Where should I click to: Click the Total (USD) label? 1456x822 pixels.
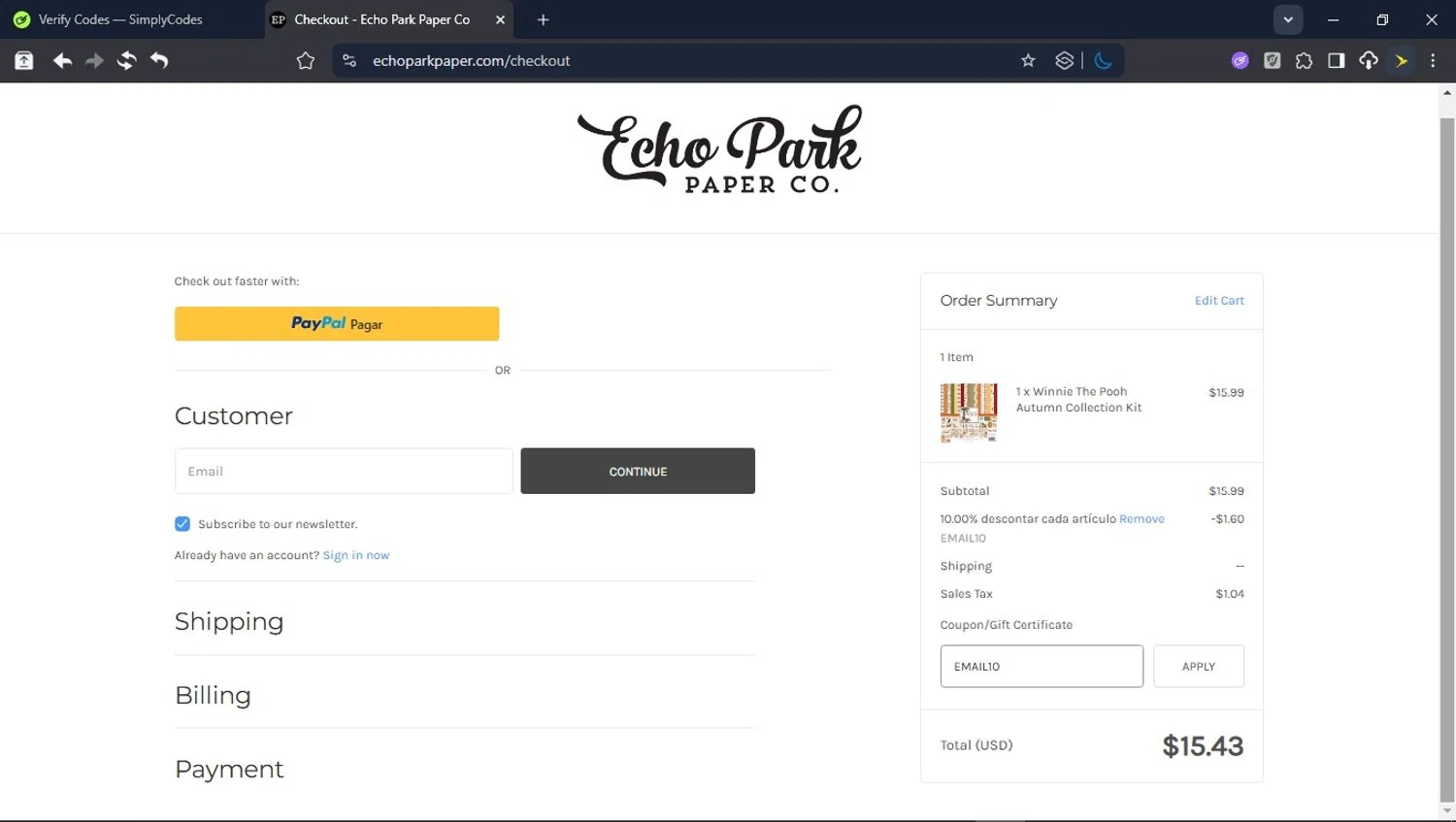tap(976, 745)
